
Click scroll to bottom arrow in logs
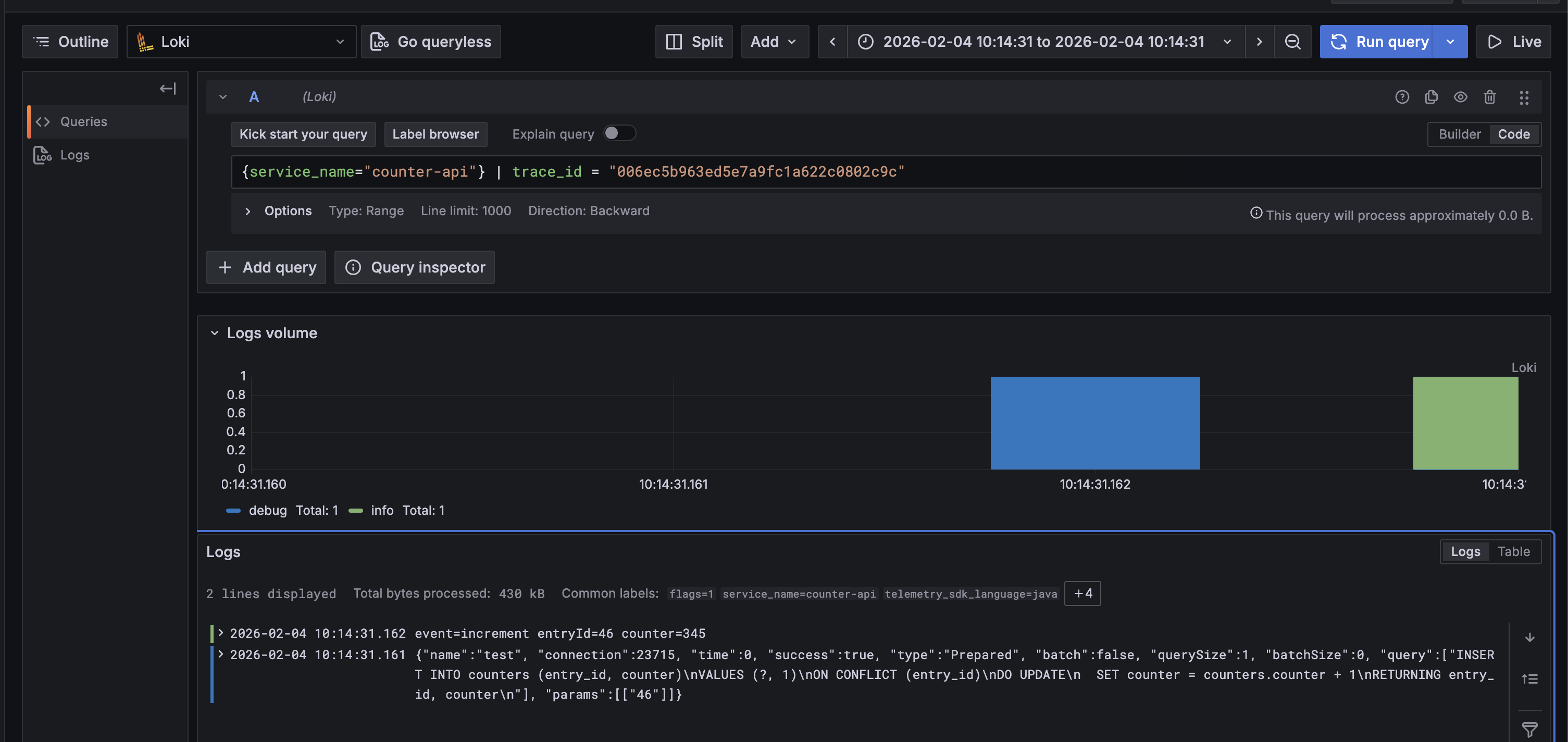pyautogui.click(x=1529, y=637)
